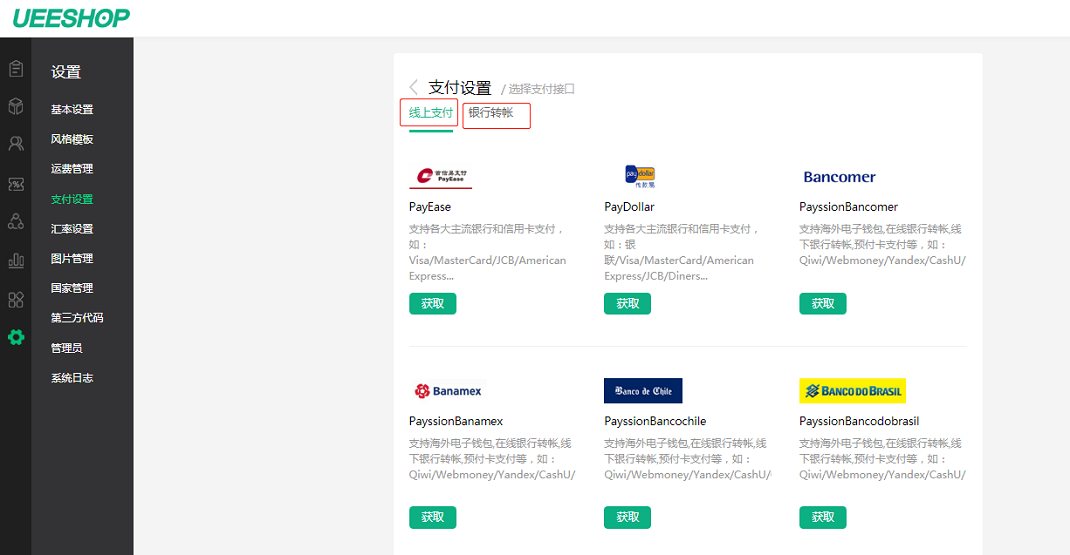The image size is (1070, 555).
Task: Select the green gear settings icon
Action: (16, 337)
